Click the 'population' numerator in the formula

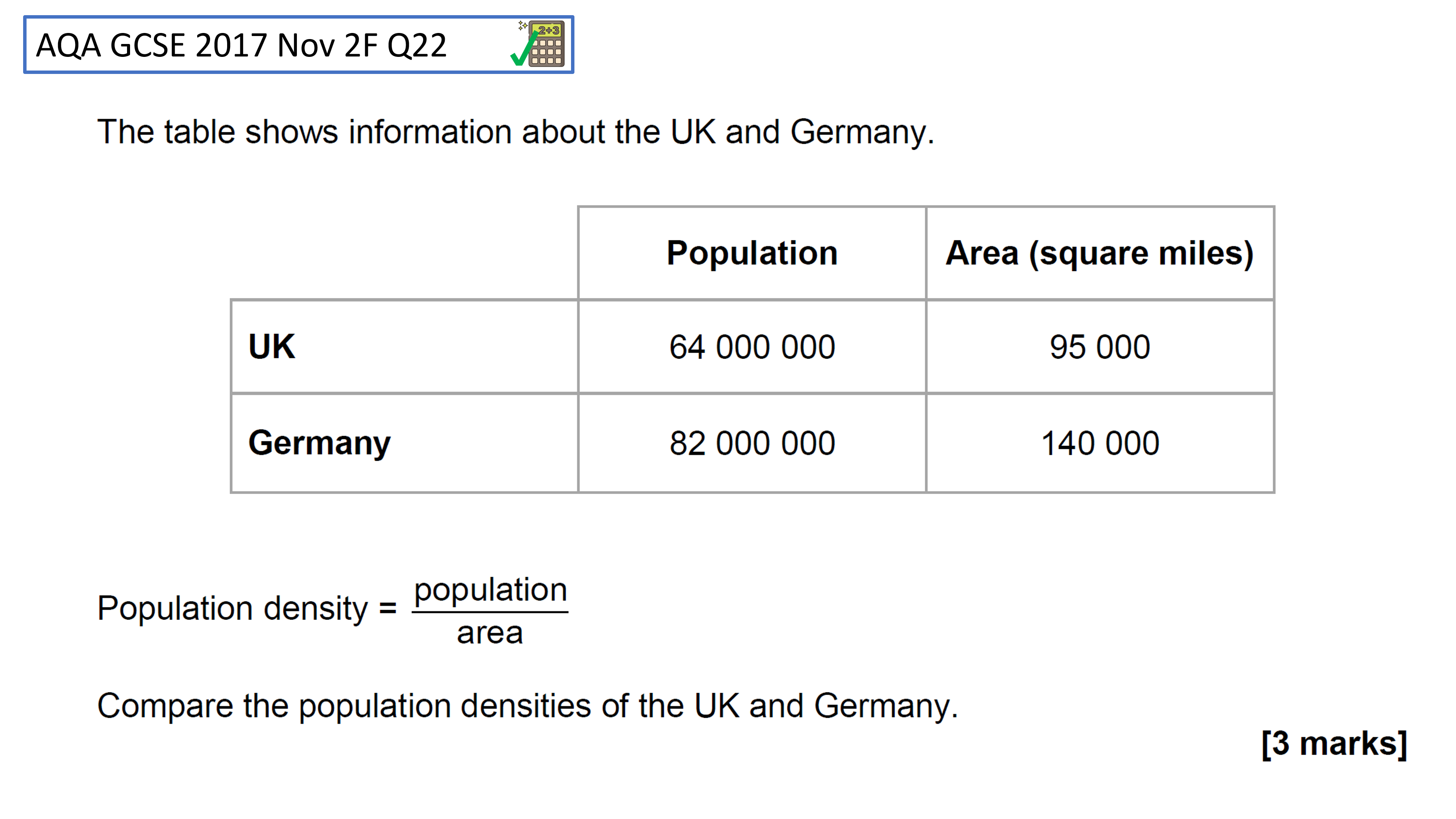490,590
